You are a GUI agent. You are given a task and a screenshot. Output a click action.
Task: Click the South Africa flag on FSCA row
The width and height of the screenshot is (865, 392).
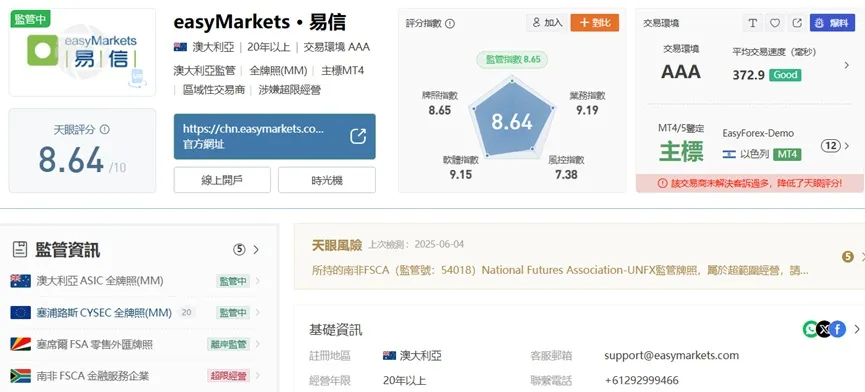(20, 377)
